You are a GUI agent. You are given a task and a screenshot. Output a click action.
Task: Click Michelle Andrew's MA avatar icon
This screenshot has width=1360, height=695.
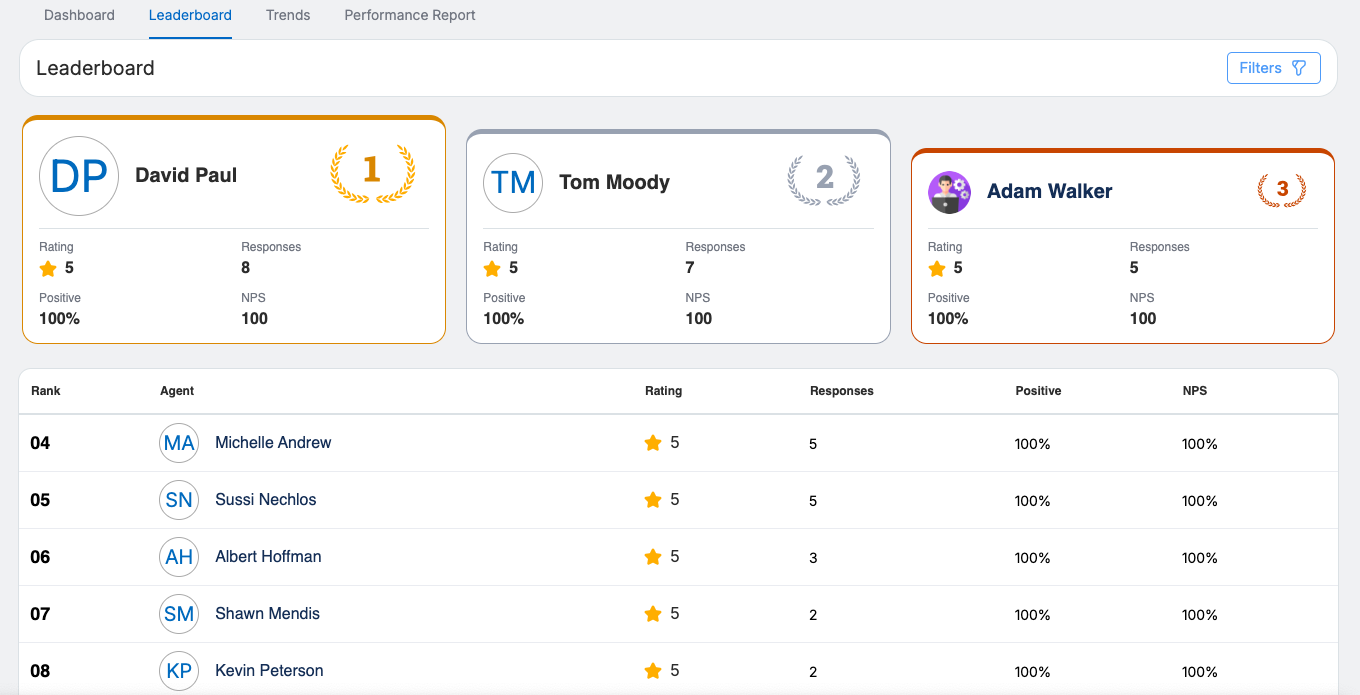pyautogui.click(x=179, y=443)
